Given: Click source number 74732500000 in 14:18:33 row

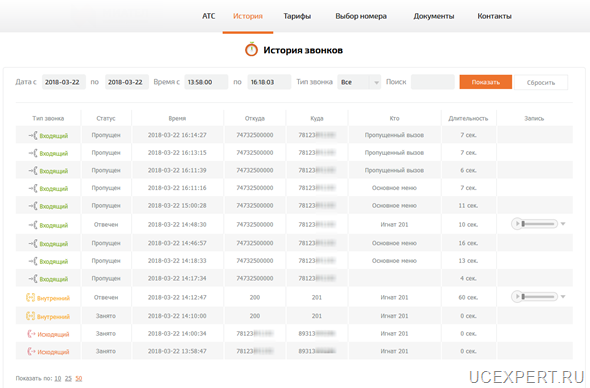Looking at the screenshot, I should click(x=255, y=260).
